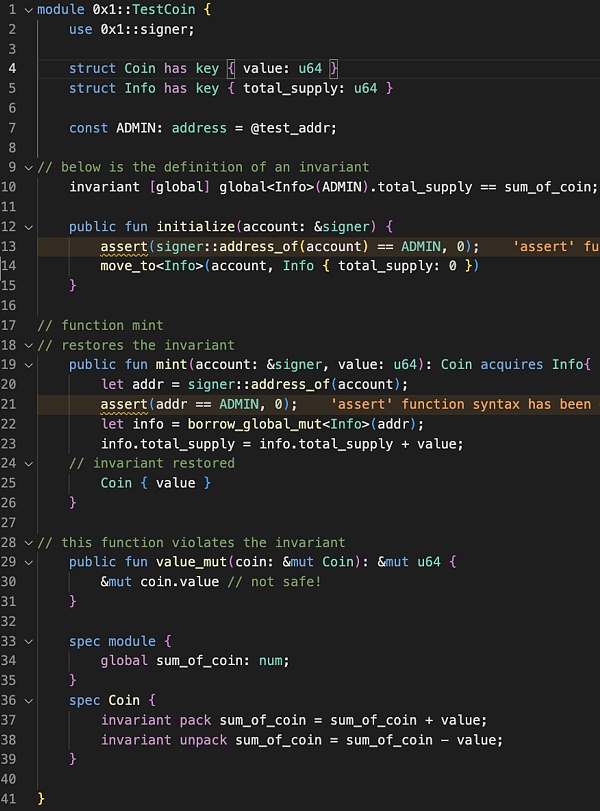Click the 'assert' function syntax warning message on line 21
The image size is (600, 811).
pos(460,404)
